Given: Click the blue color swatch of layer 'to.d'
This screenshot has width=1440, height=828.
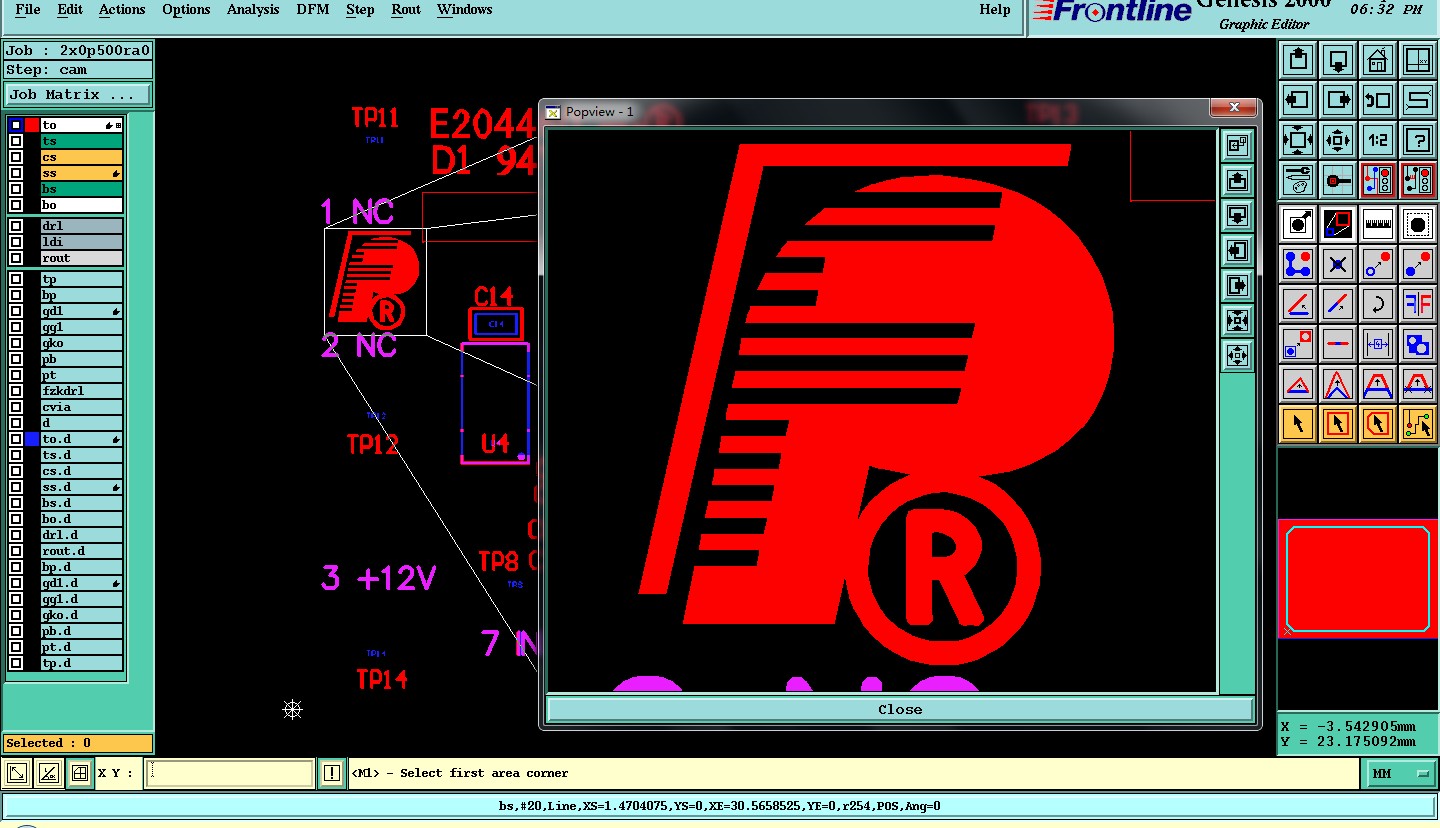Looking at the screenshot, I should click(x=32, y=439).
